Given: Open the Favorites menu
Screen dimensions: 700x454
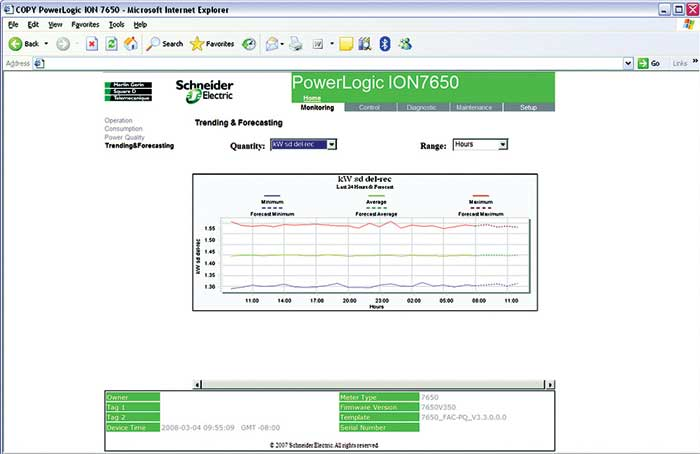Looking at the screenshot, I should [85, 25].
